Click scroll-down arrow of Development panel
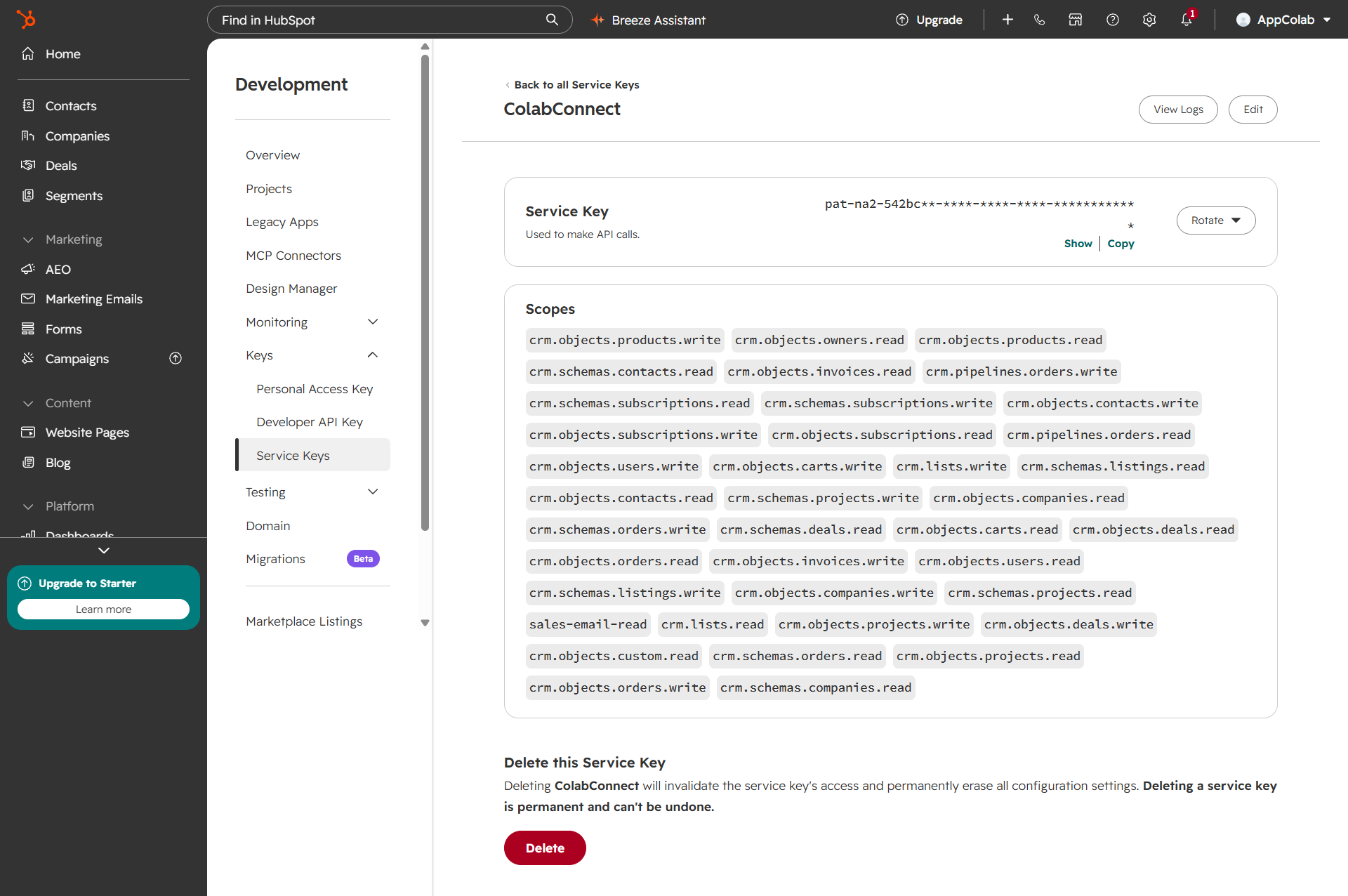Screen dimensions: 1348x896 425,623
